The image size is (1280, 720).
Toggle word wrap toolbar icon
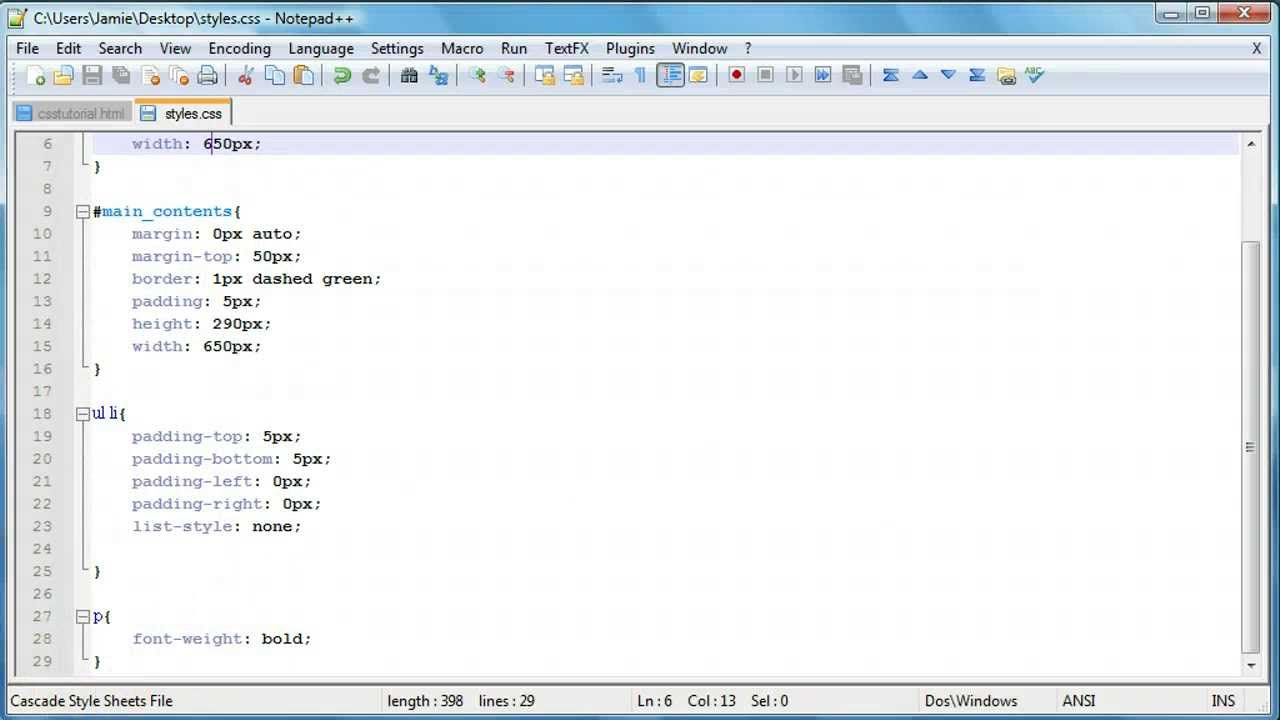click(x=612, y=76)
